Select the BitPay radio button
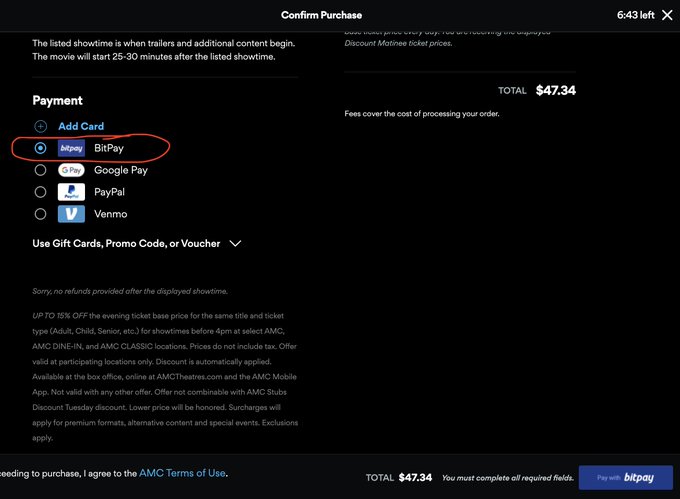Screen dimensions: 680x499 [x=40, y=148]
